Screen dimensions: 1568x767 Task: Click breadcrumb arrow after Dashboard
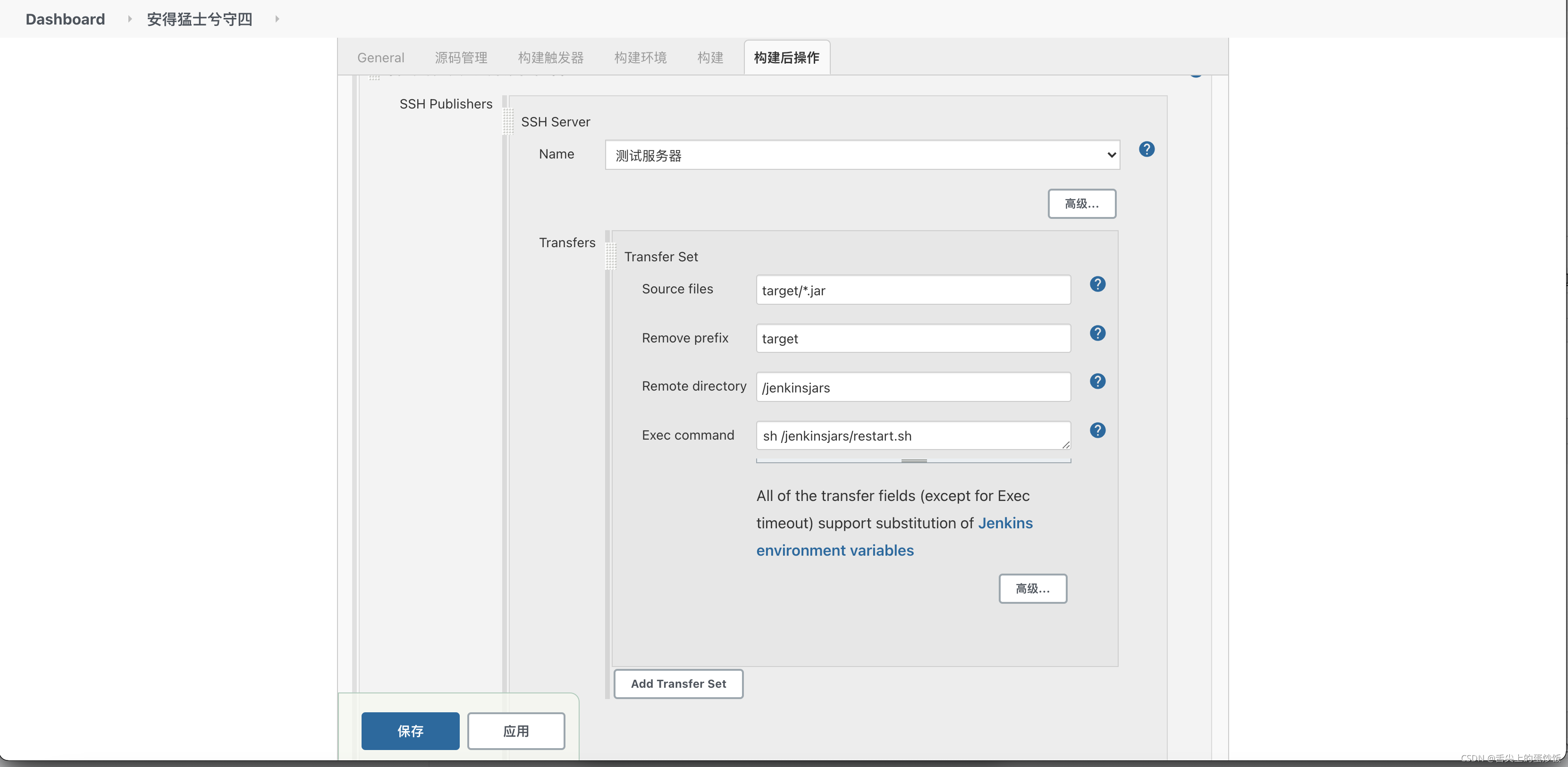(x=129, y=19)
